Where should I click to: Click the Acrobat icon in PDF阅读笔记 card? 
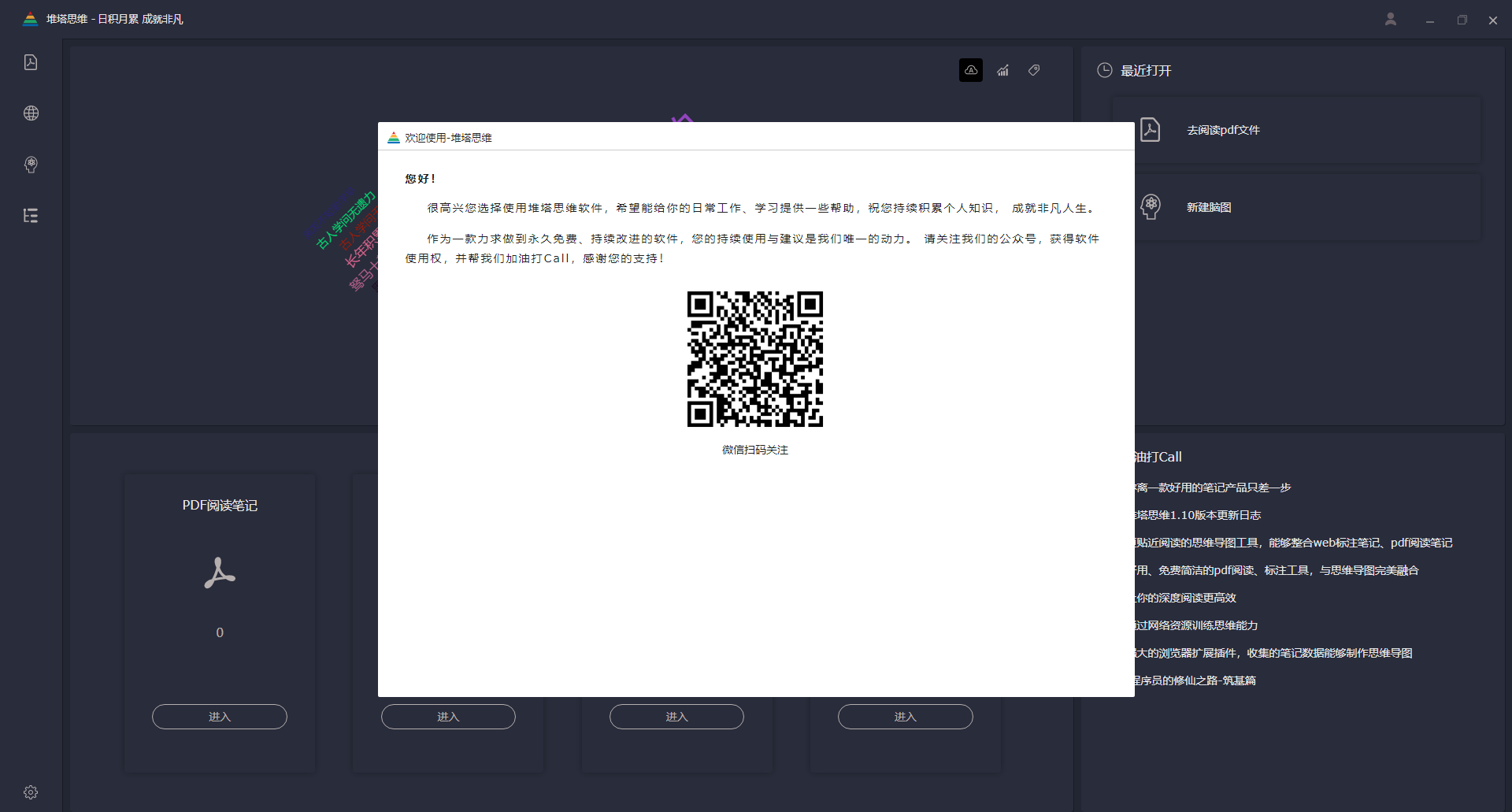tap(220, 573)
